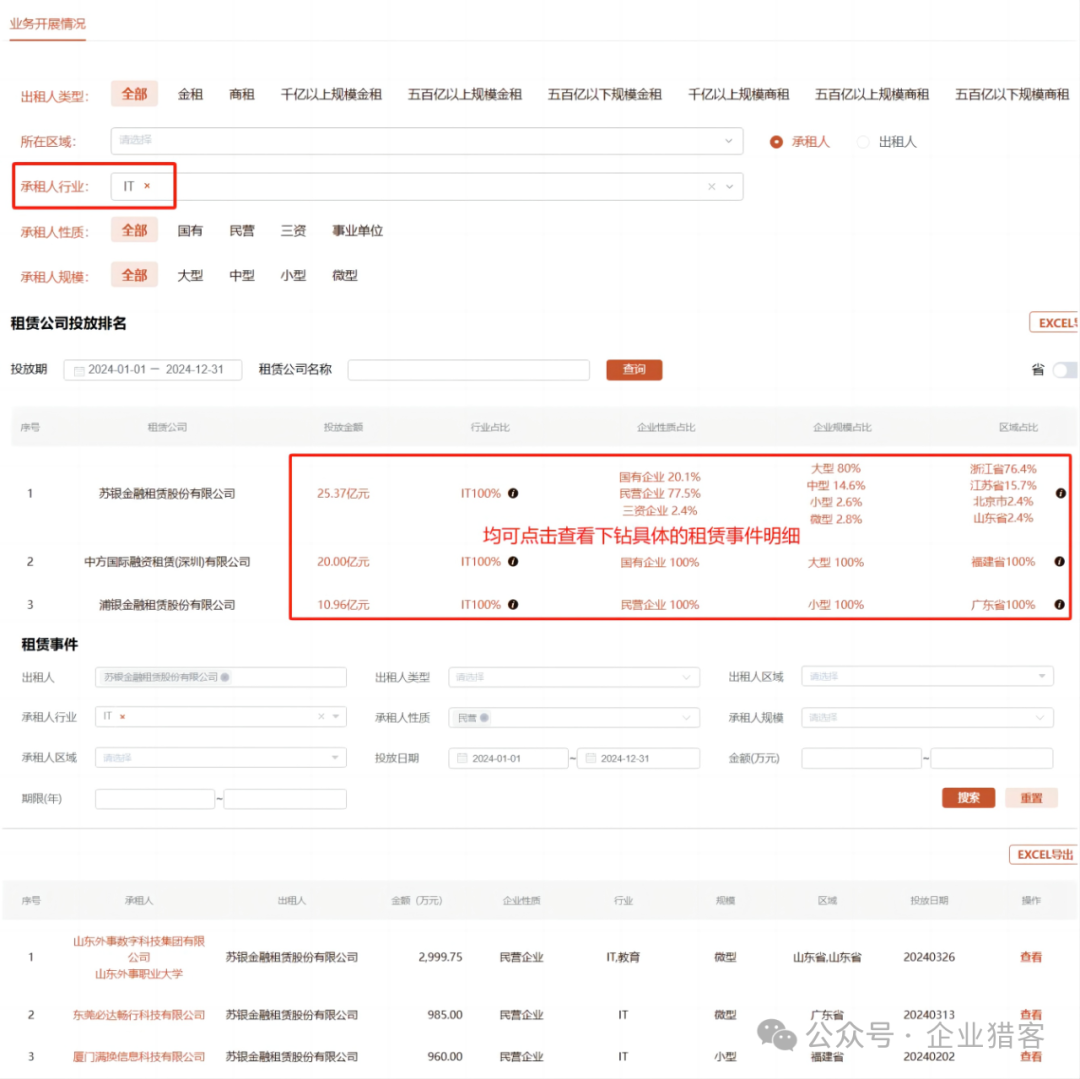Select 三资 under 承租人性质
This screenshot has width=1080, height=1079.
coord(293,231)
